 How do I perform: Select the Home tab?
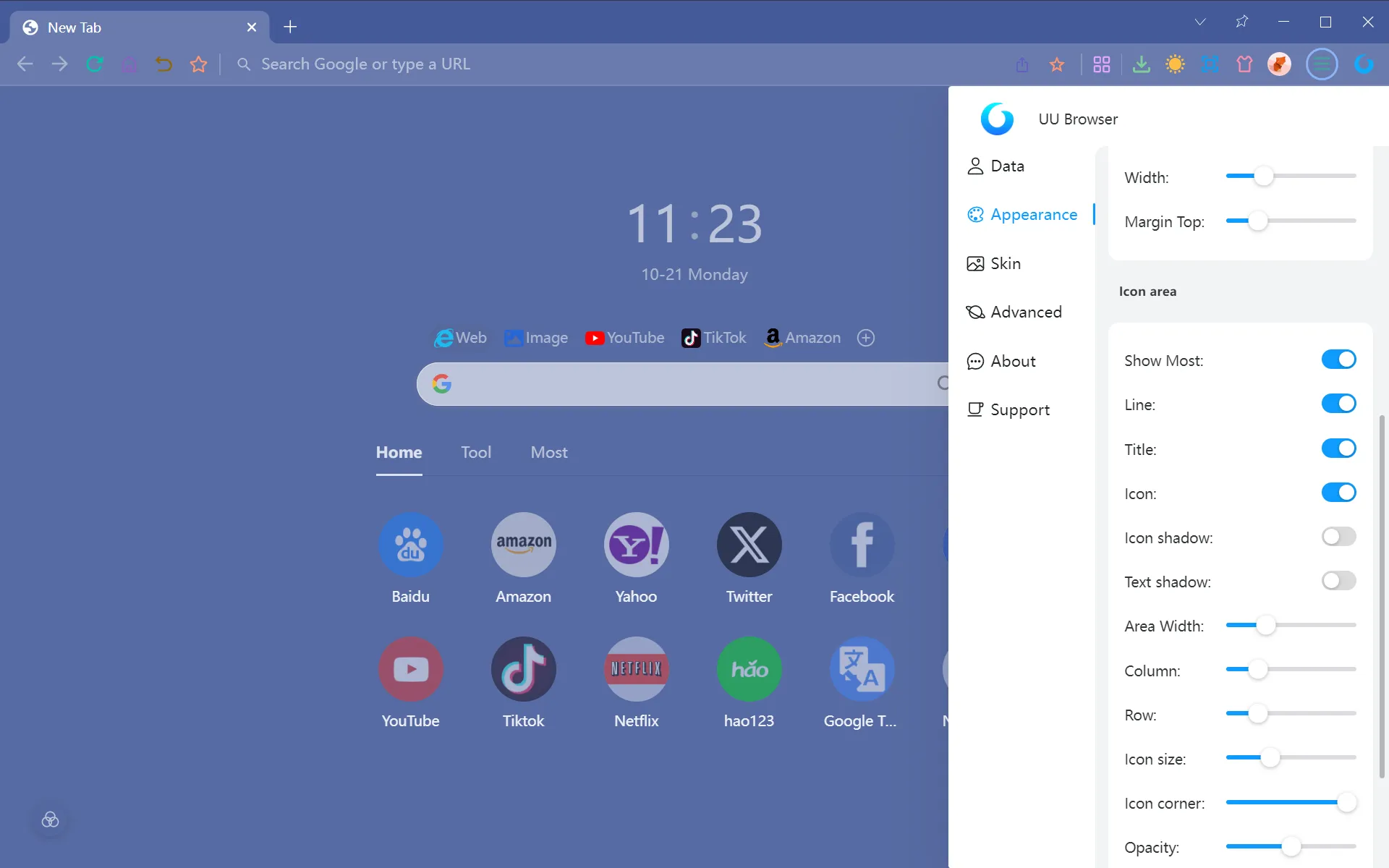click(399, 452)
